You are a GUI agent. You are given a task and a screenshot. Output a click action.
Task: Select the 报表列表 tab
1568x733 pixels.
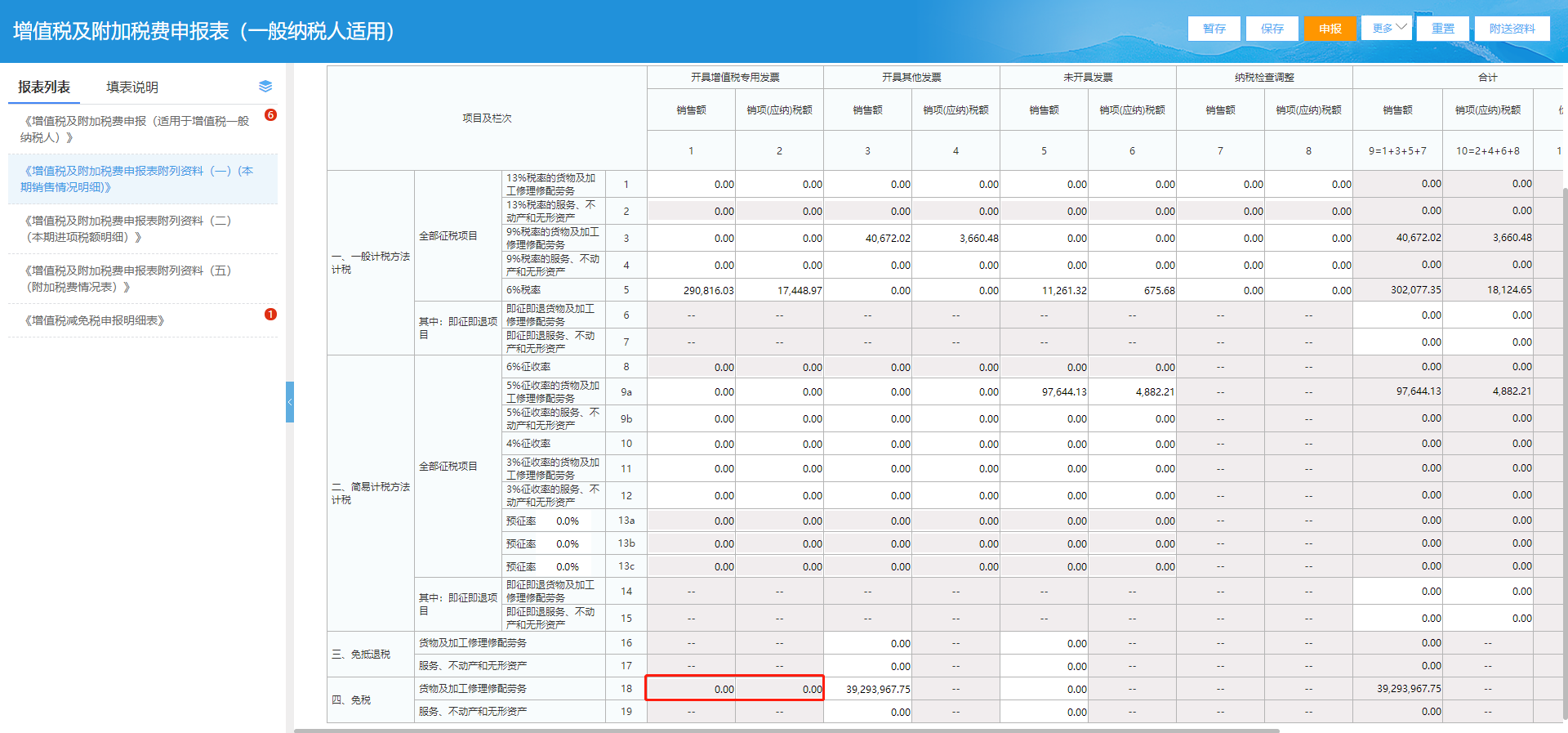44,87
